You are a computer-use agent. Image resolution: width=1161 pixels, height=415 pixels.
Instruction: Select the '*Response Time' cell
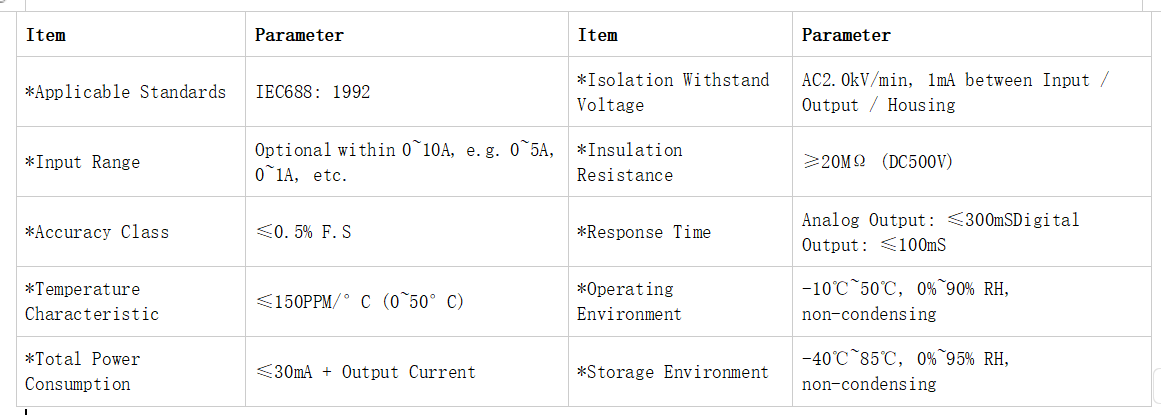click(680, 232)
